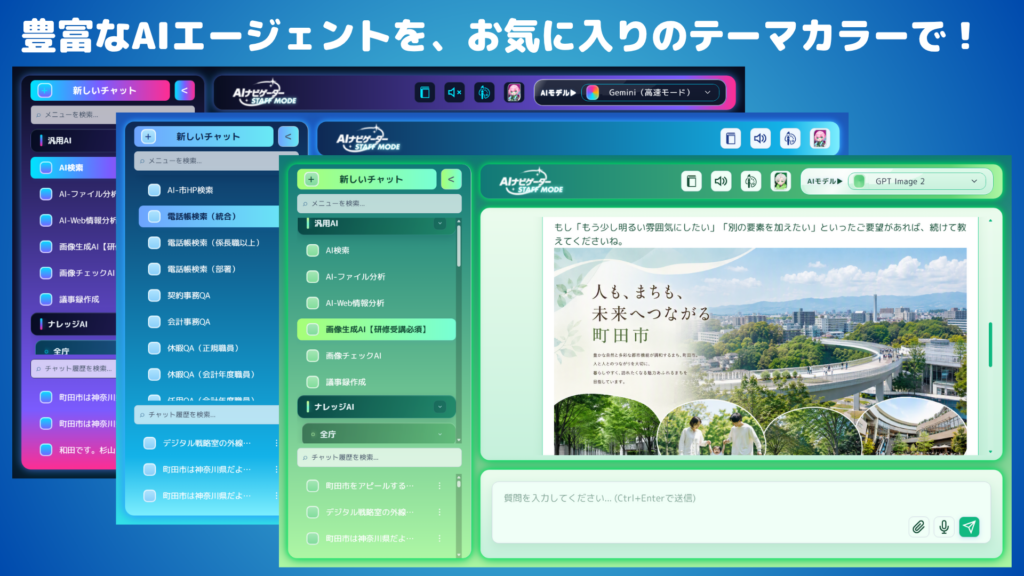Open three-dot menu for 町田市をアピールする chat
1024x576 pixels.
pos(440,486)
